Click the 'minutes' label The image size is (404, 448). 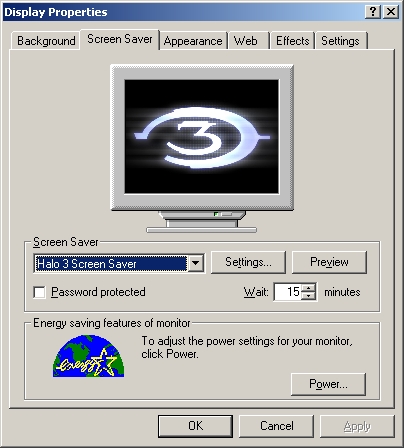click(342, 292)
